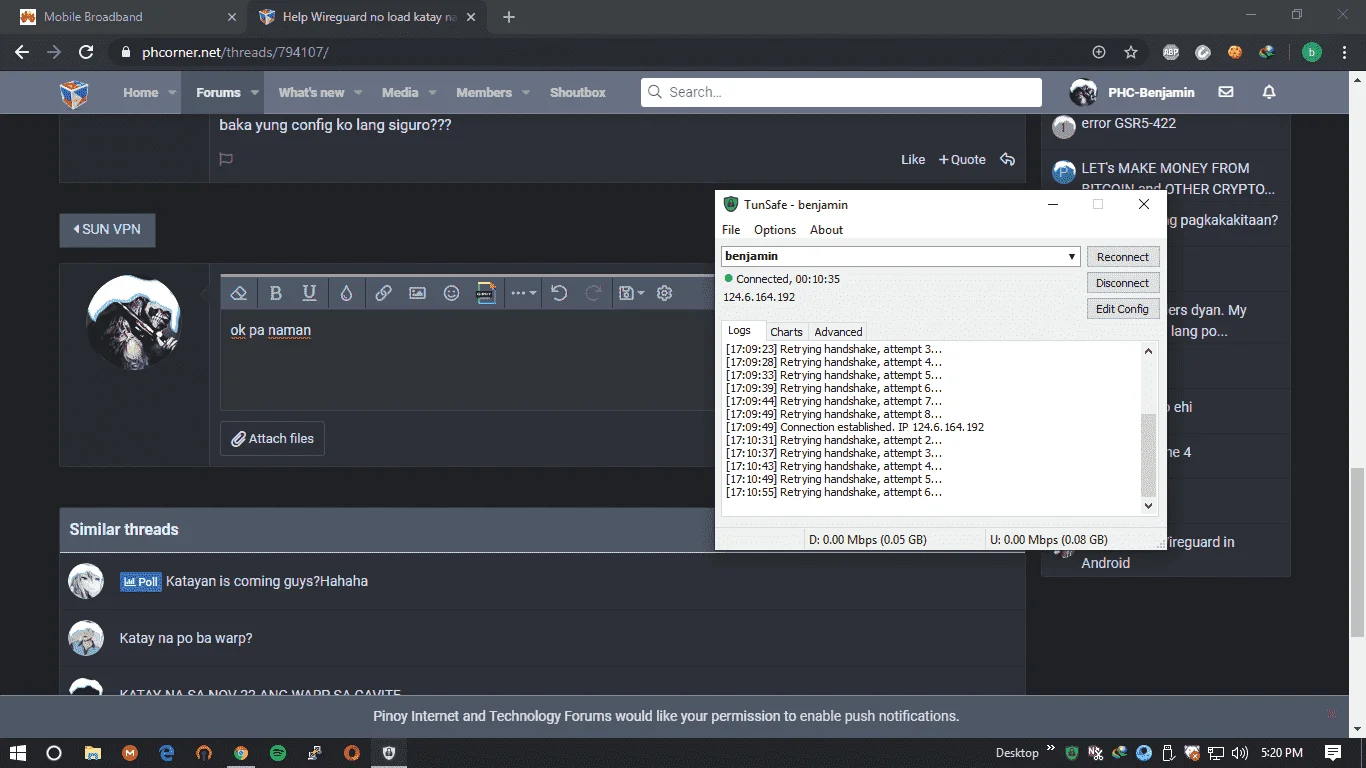Expand the What's new dropdown arrow
This screenshot has width=1366, height=768.
pyautogui.click(x=359, y=92)
